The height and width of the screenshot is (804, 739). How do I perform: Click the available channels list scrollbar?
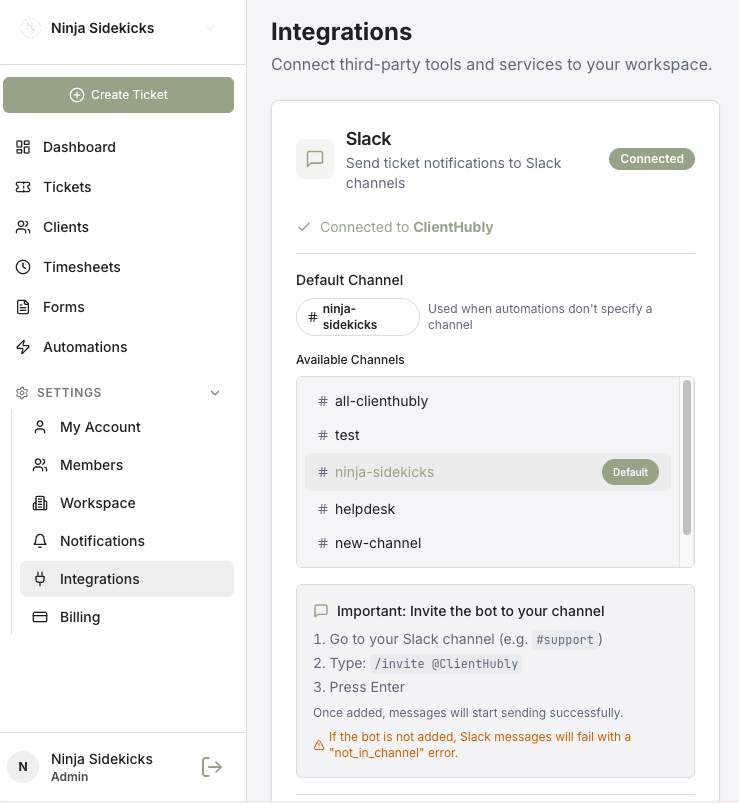point(687,457)
